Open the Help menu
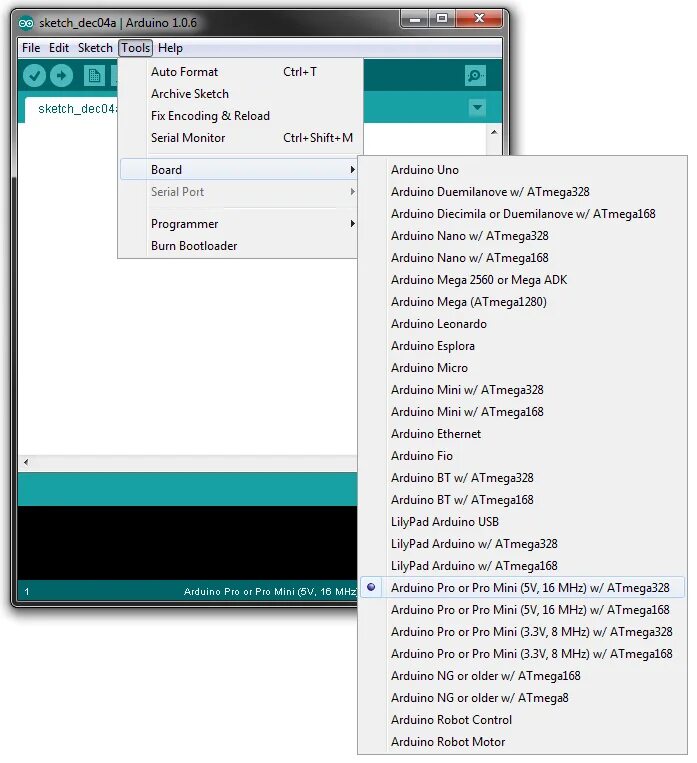The width and height of the screenshot is (697, 763). [170, 48]
